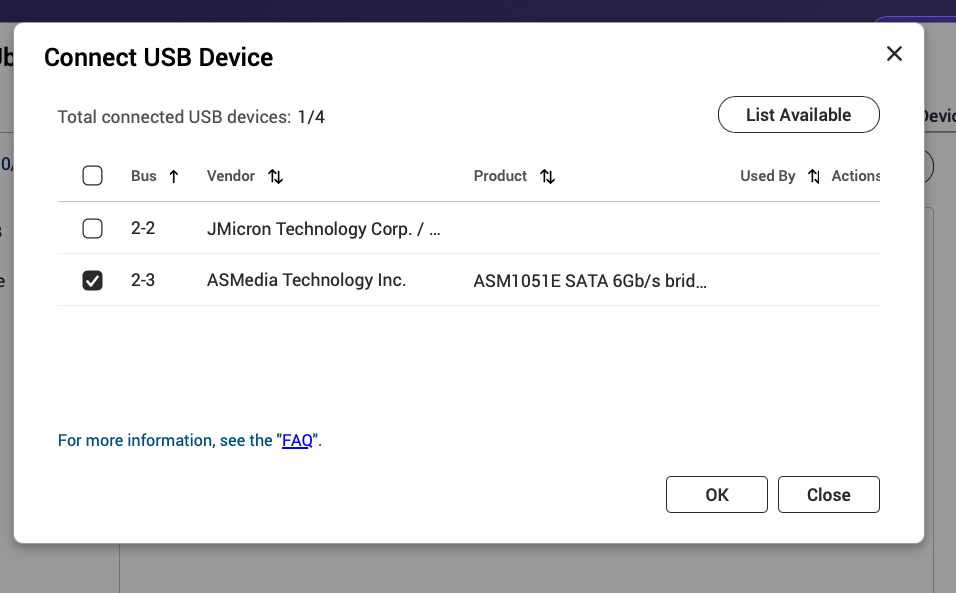
Task: Click the Bus column header label
Action: coord(144,176)
